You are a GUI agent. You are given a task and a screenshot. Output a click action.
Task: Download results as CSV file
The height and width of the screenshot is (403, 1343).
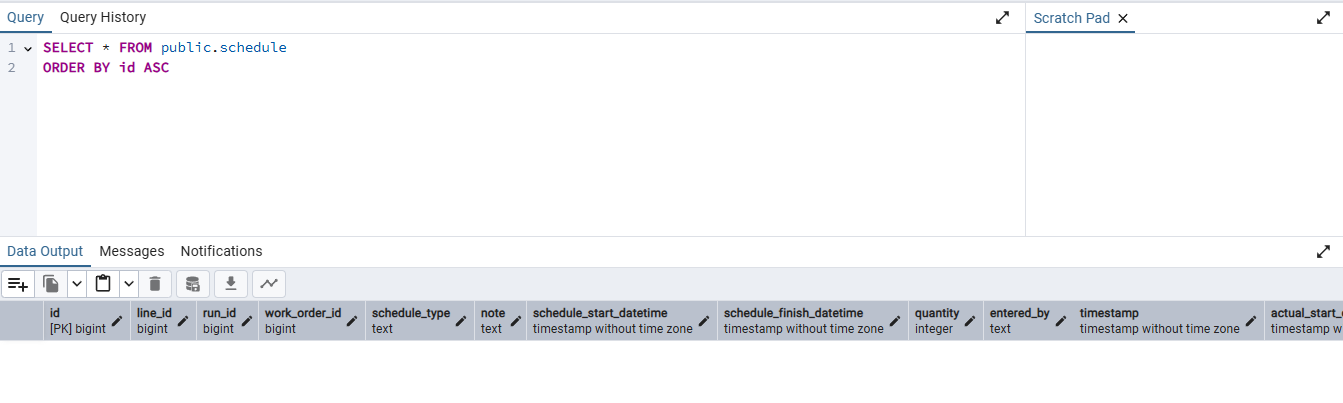click(x=230, y=284)
